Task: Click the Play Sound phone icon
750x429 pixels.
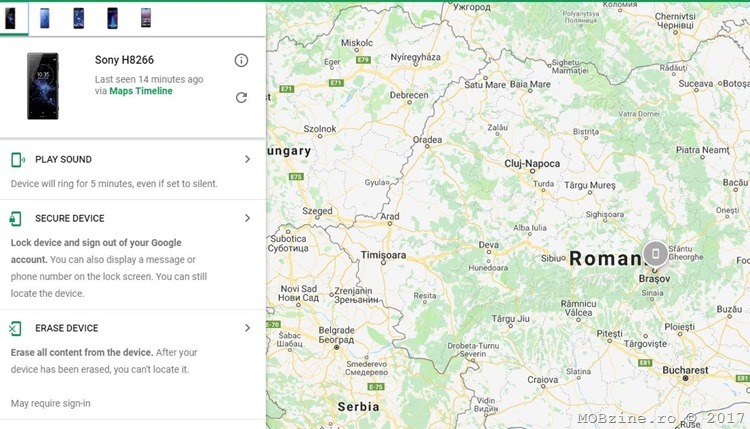Action: pyautogui.click(x=18, y=160)
